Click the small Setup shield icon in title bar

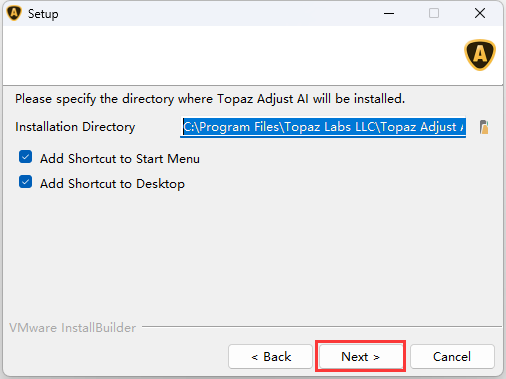point(14,13)
